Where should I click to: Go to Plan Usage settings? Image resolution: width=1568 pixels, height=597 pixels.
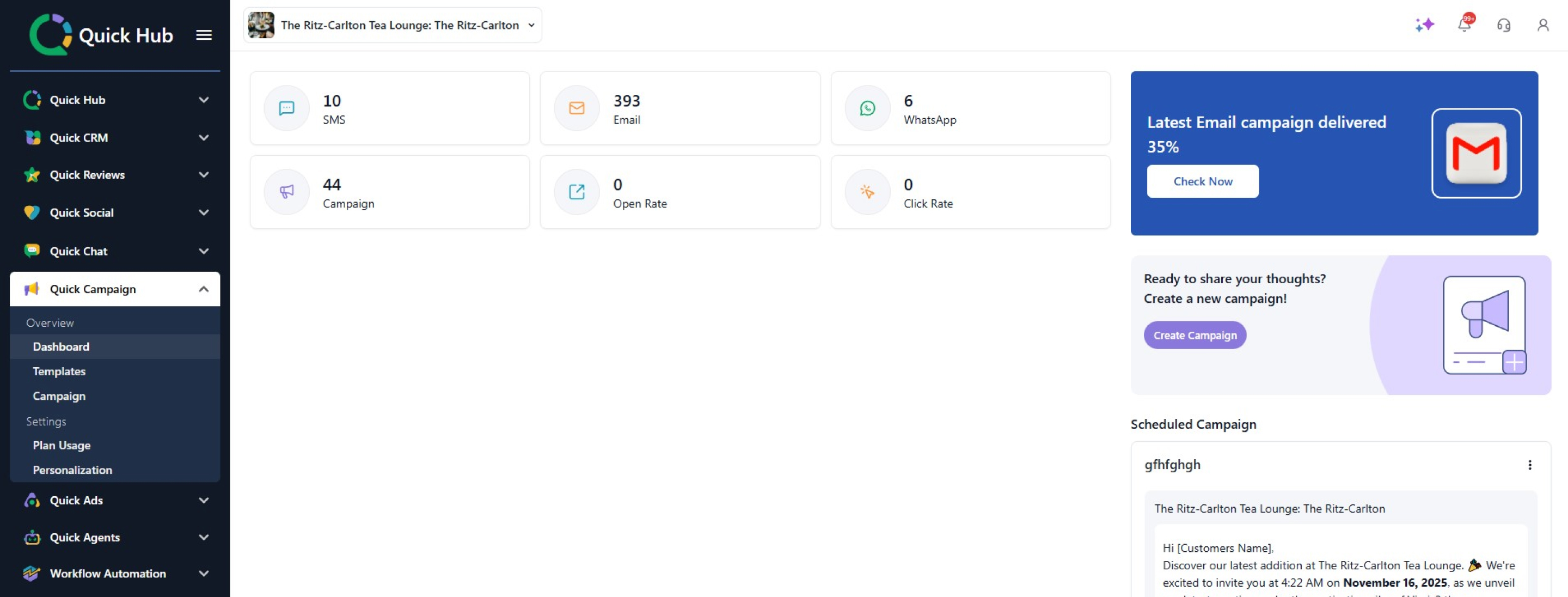coord(62,446)
